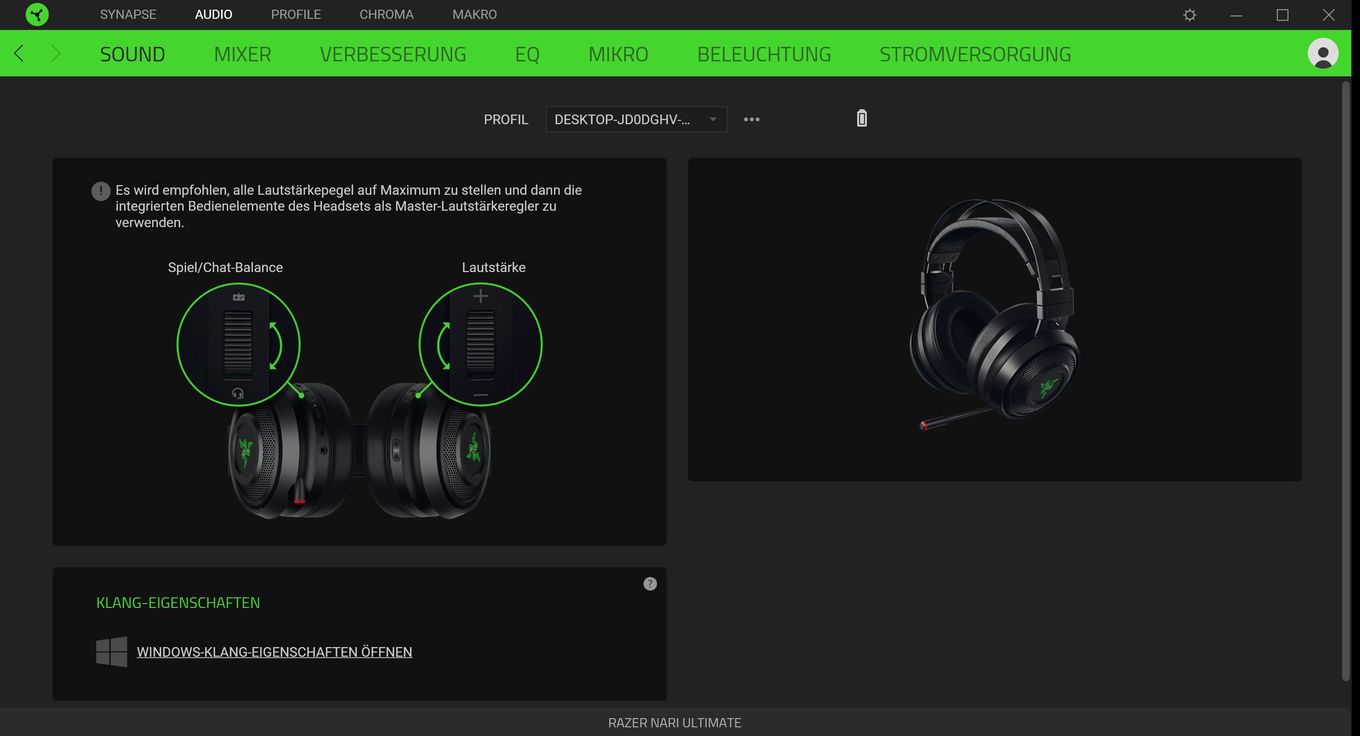Viewport: 1360px width, 736px height.
Task: Switch to the MIKRO tab
Action: (x=618, y=54)
